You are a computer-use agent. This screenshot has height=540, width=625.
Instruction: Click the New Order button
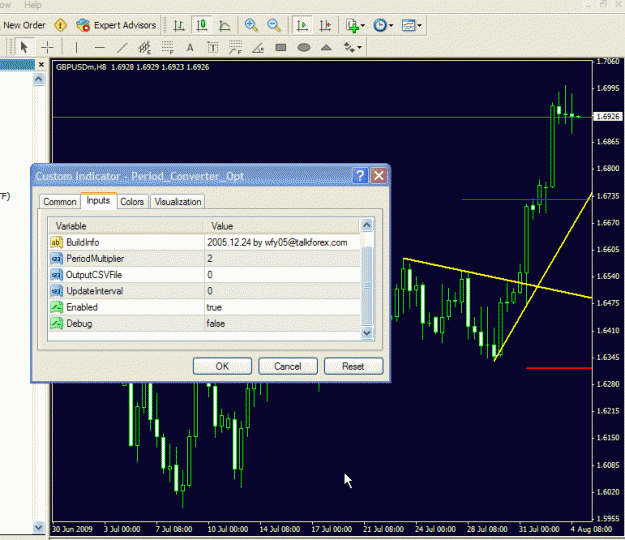point(23,25)
